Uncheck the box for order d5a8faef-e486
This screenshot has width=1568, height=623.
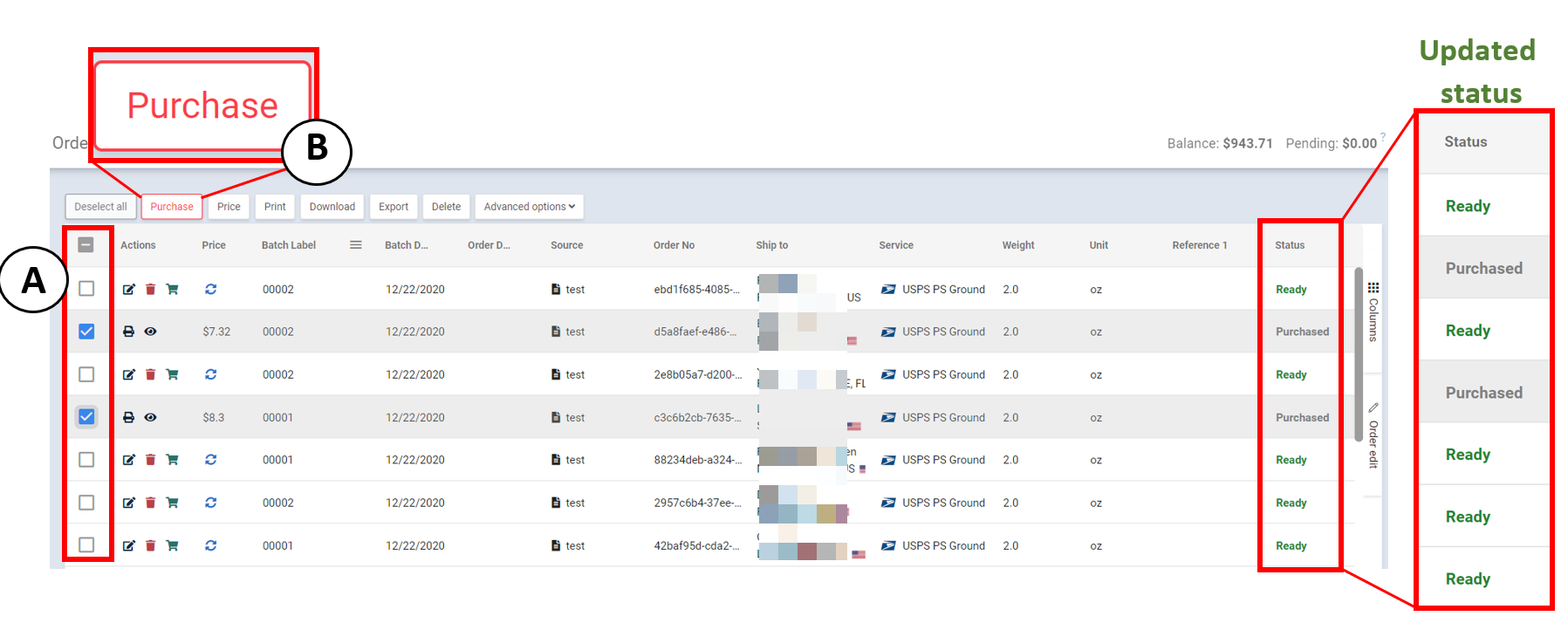point(86,332)
